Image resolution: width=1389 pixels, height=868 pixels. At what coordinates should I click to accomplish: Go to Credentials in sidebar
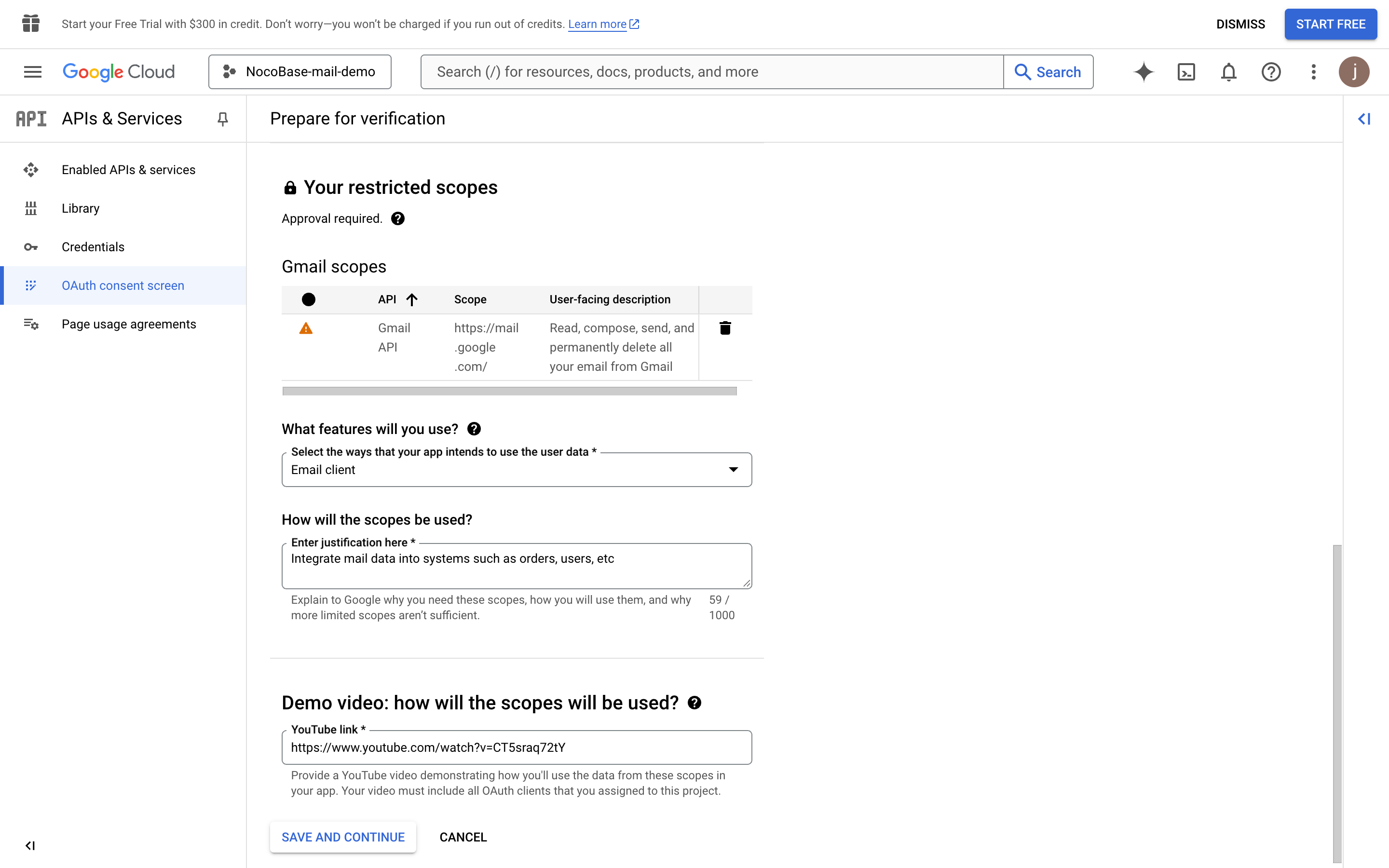pos(93,247)
